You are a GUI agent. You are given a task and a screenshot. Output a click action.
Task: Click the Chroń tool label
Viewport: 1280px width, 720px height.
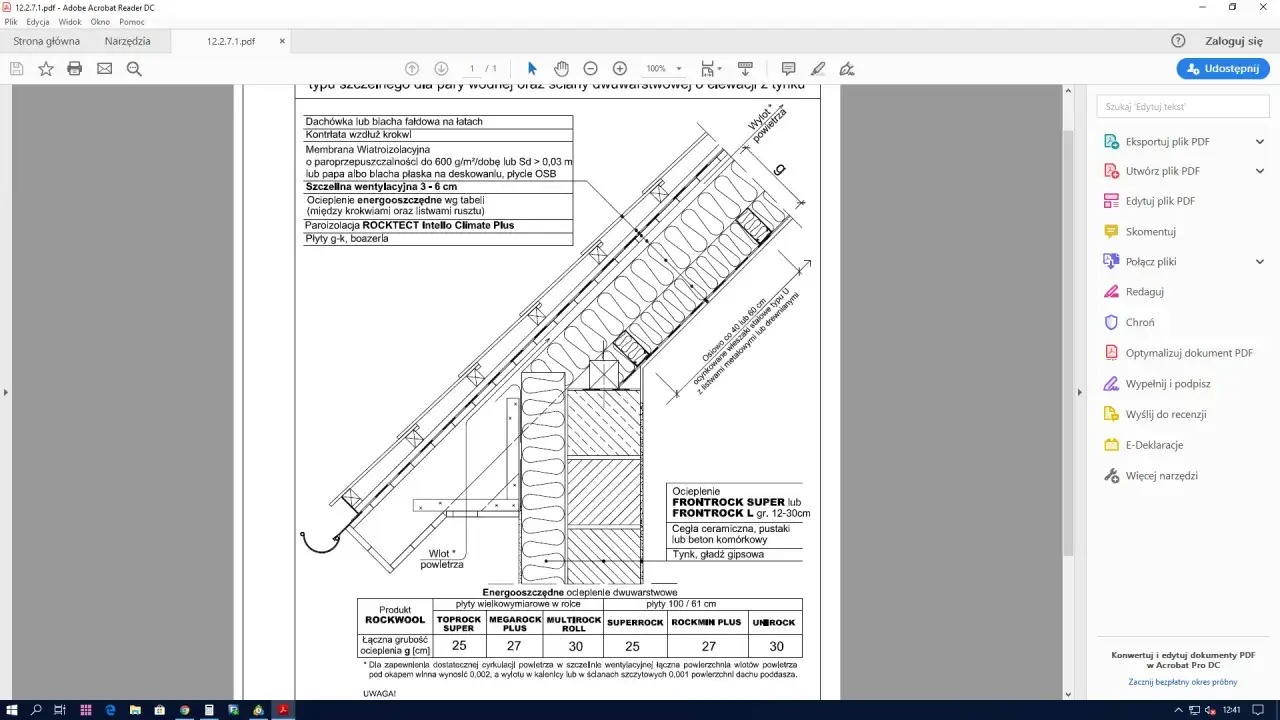pyautogui.click(x=1140, y=322)
